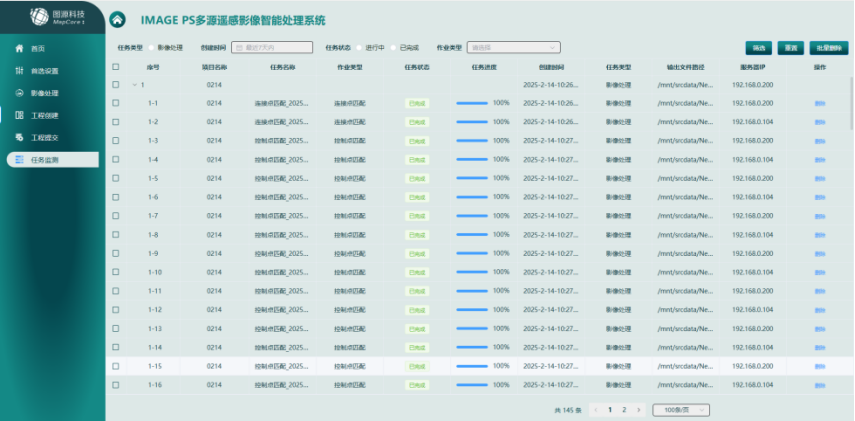
Task: Collapse the group row 1 with the chevron
Action: click(135, 85)
